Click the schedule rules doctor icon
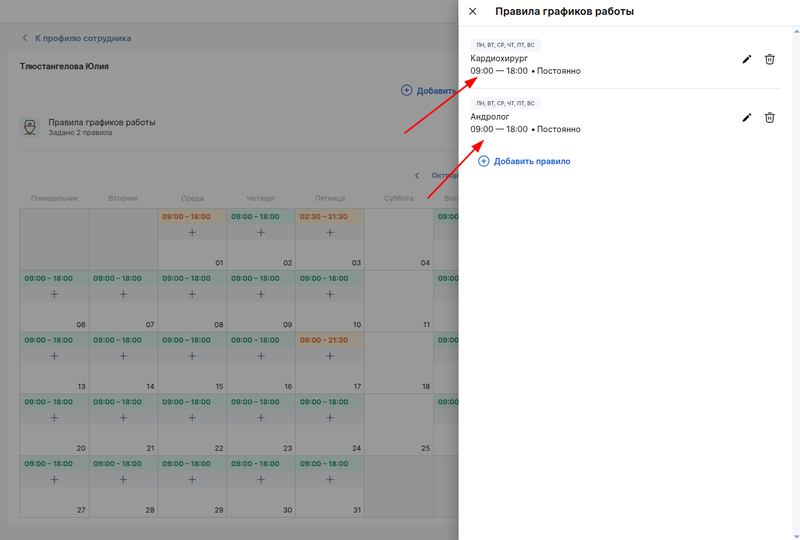 click(30, 128)
